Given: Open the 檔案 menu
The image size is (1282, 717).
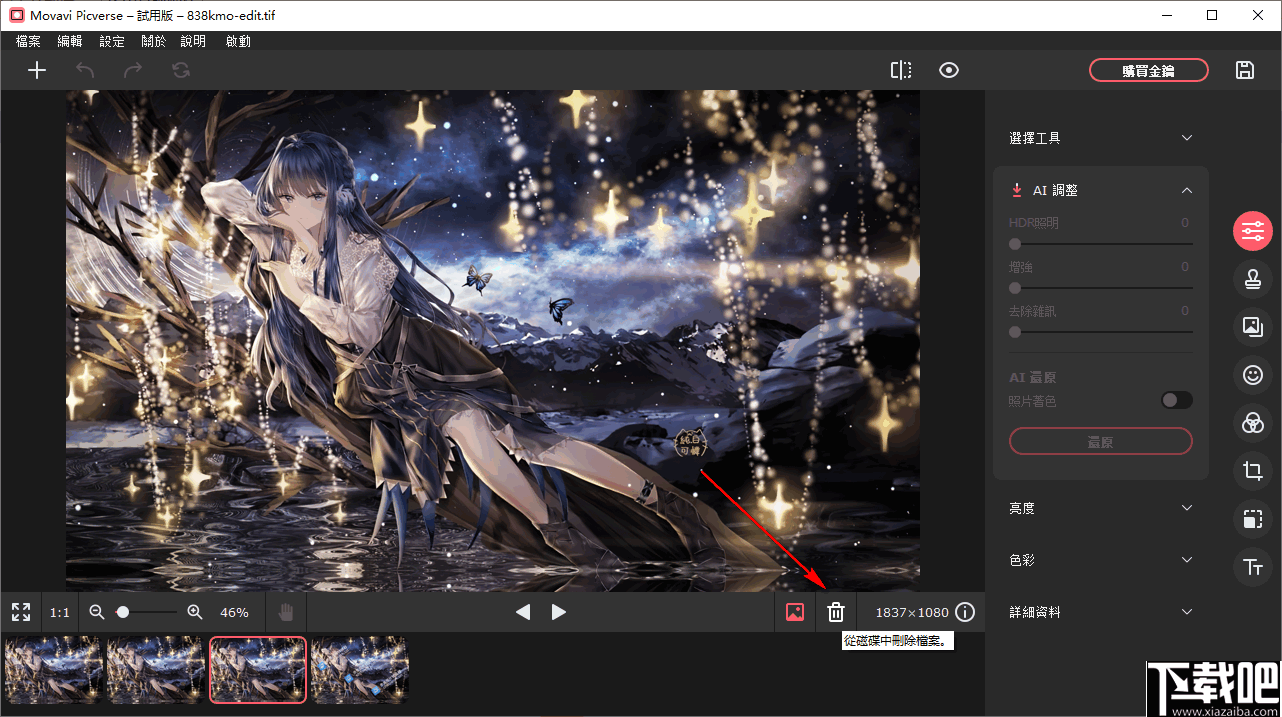Looking at the screenshot, I should pos(29,41).
